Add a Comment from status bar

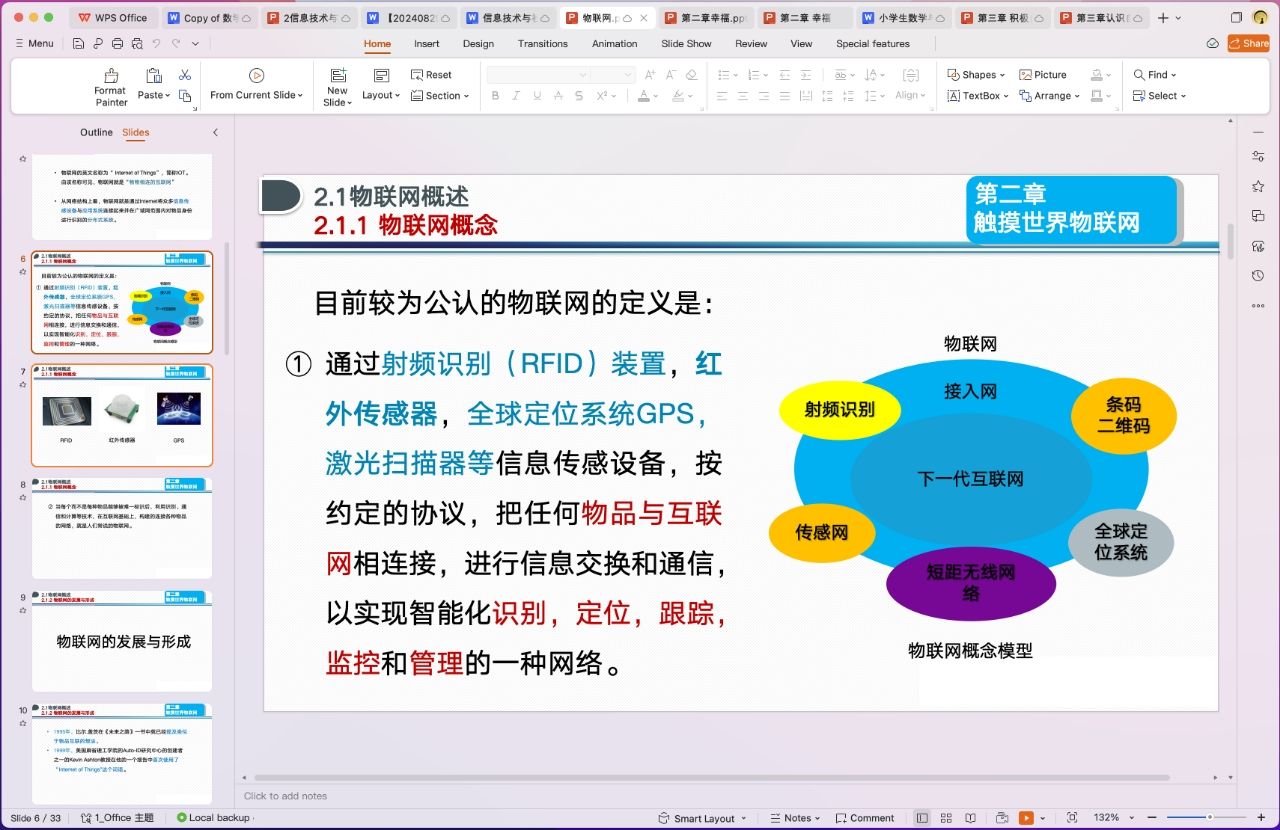864,818
